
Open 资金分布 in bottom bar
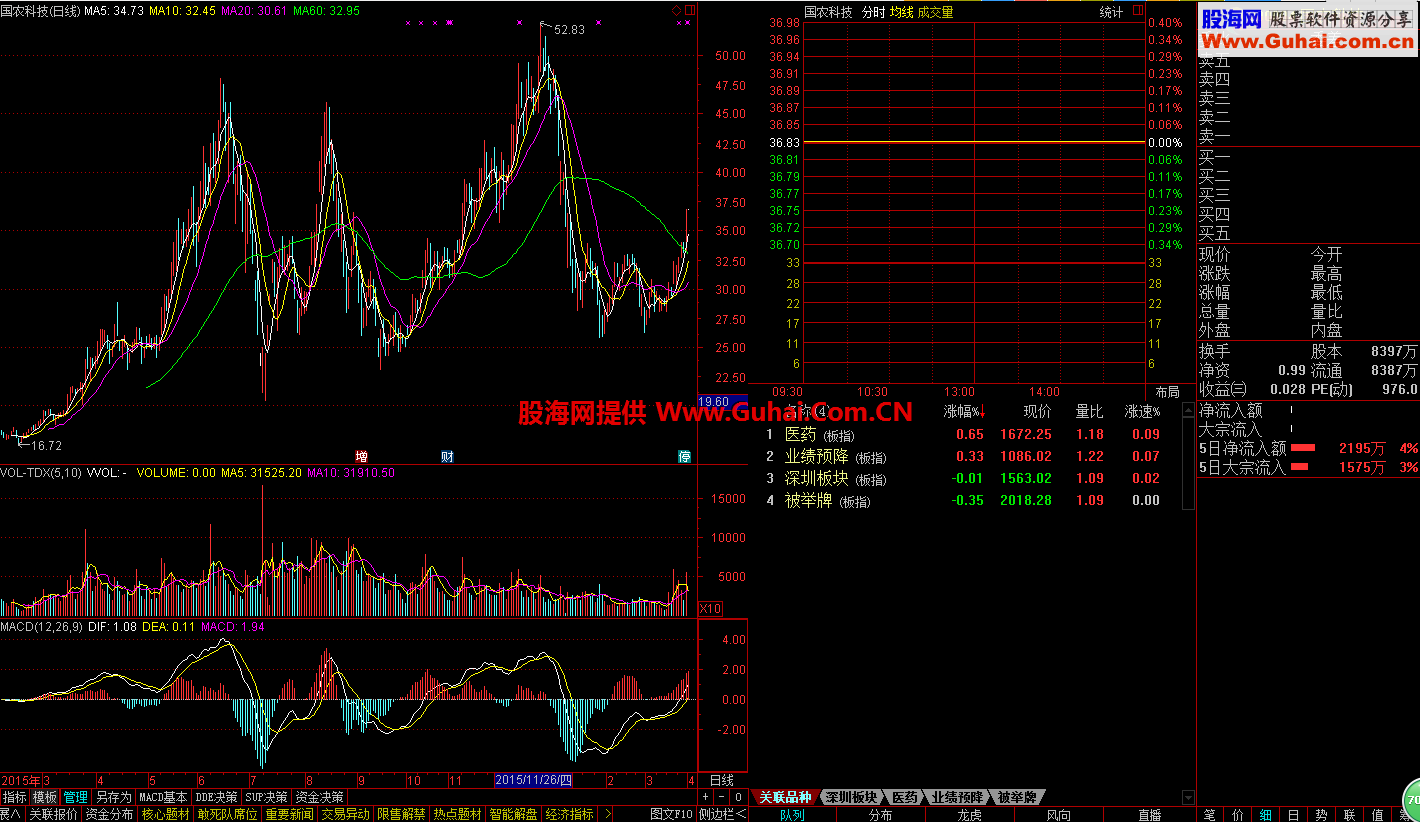pos(109,814)
